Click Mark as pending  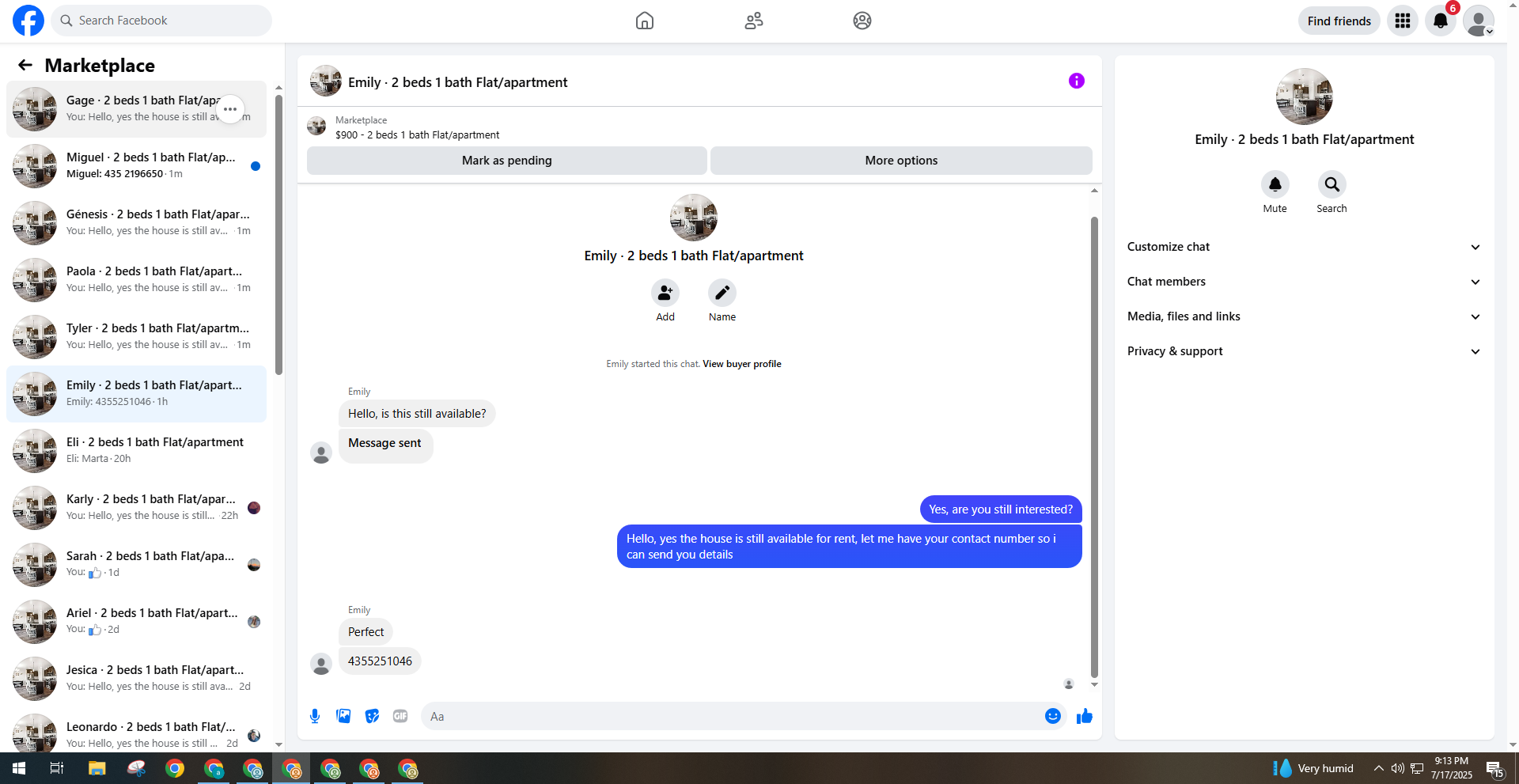point(507,161)
